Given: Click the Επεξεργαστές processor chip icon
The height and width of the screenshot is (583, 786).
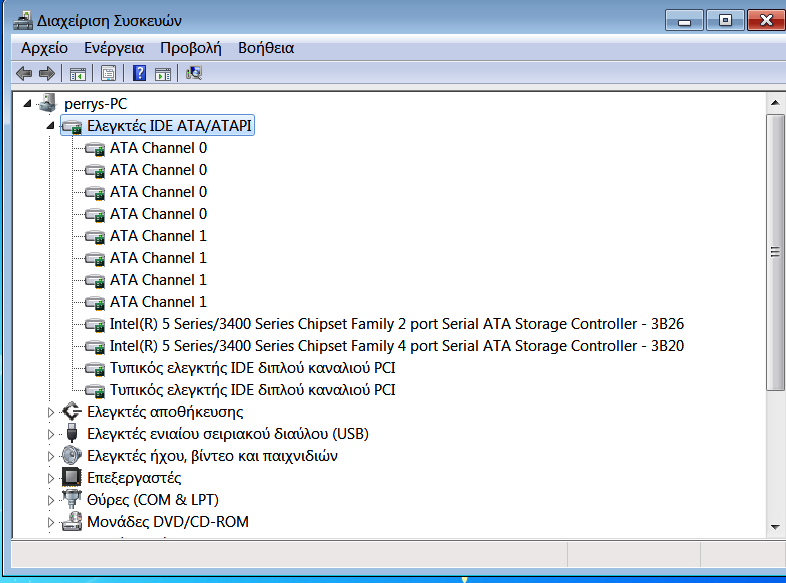Looking at the screenshot, I should tap(71, 477).
